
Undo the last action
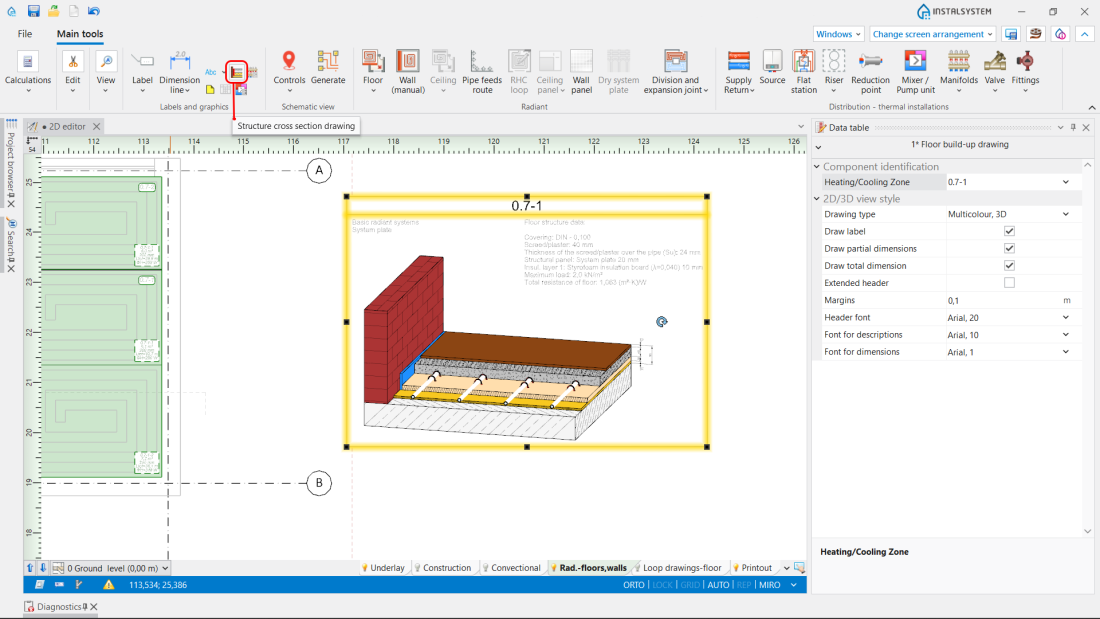[93, 11]
